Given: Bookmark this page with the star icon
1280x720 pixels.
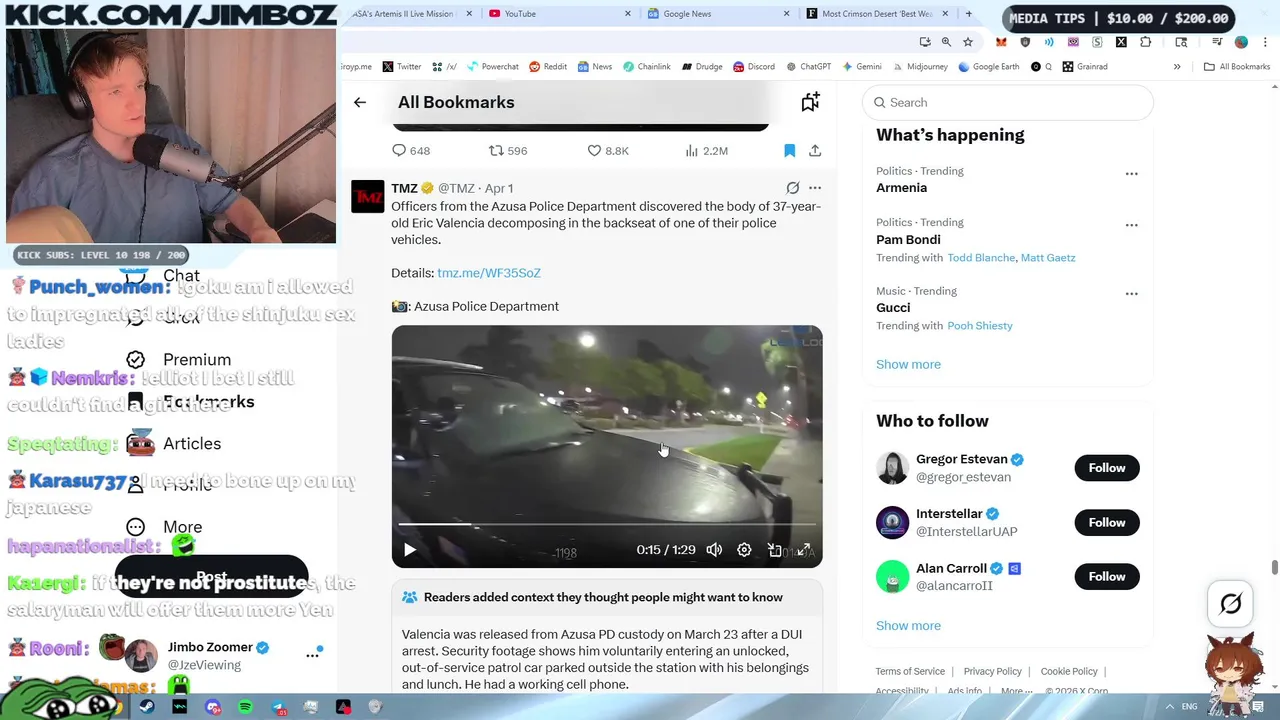Looking at the screenshot, I should click(x=967, y=42).
